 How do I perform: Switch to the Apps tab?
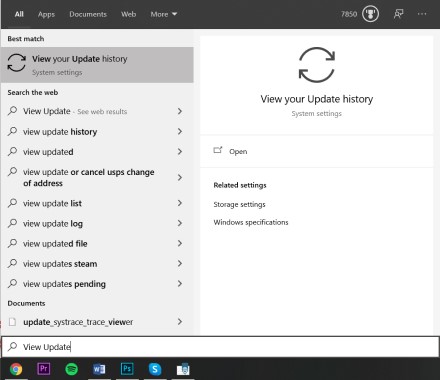(x=46, y=14)
